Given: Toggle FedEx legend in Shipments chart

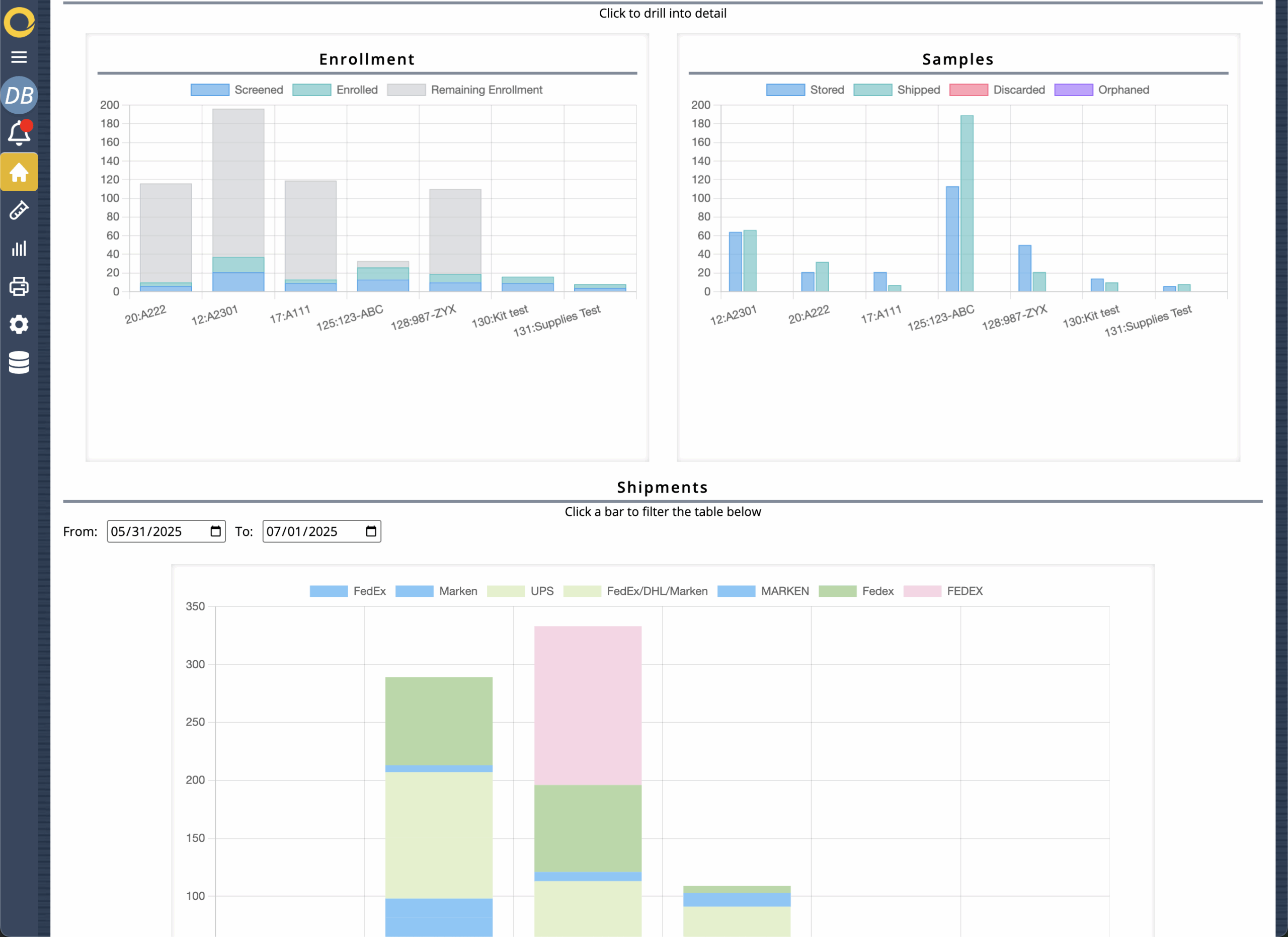Looking at the screenshot, I should 348,591.
